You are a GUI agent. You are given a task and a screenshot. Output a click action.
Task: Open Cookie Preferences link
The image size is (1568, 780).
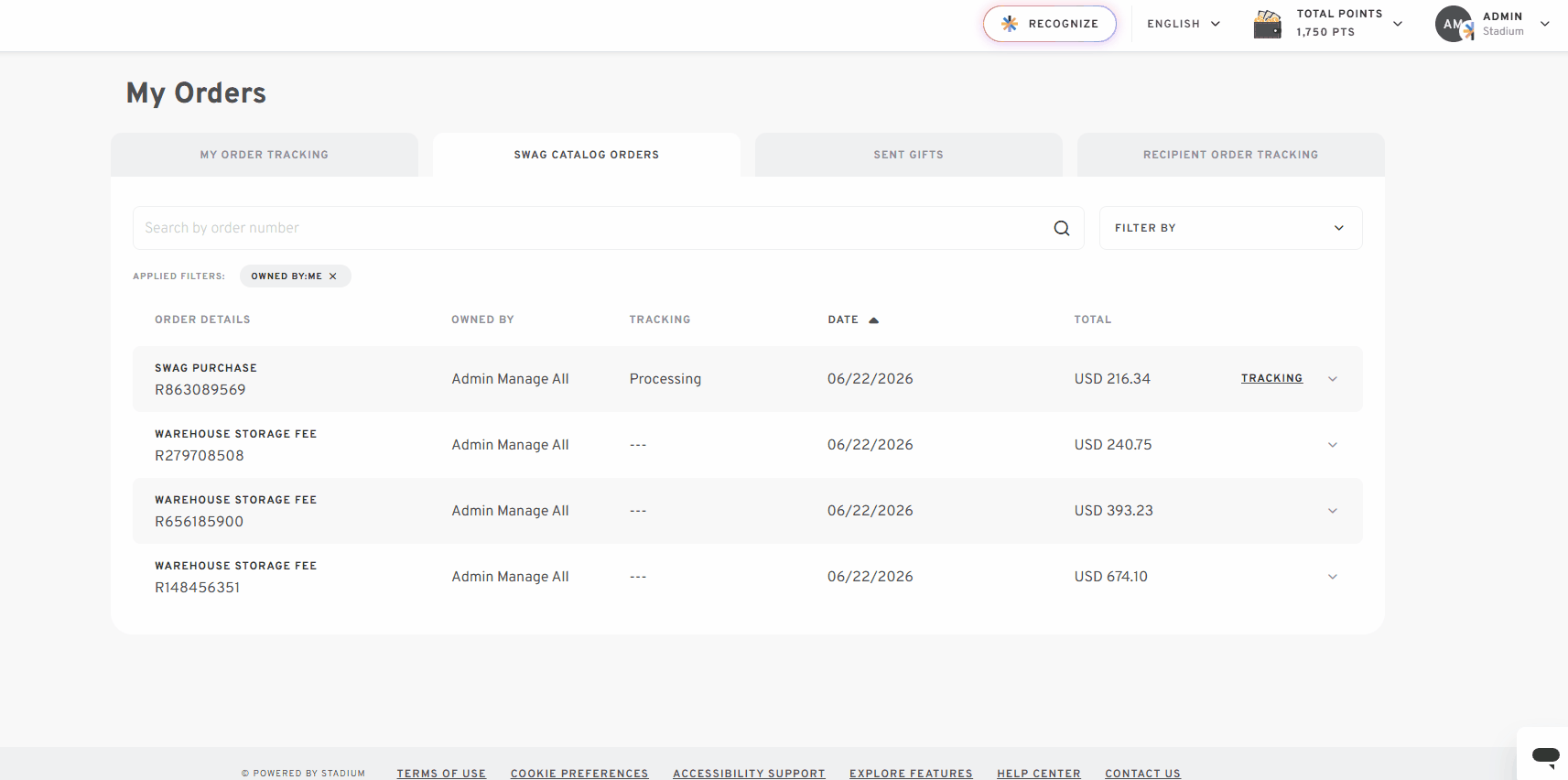[579, 774]
